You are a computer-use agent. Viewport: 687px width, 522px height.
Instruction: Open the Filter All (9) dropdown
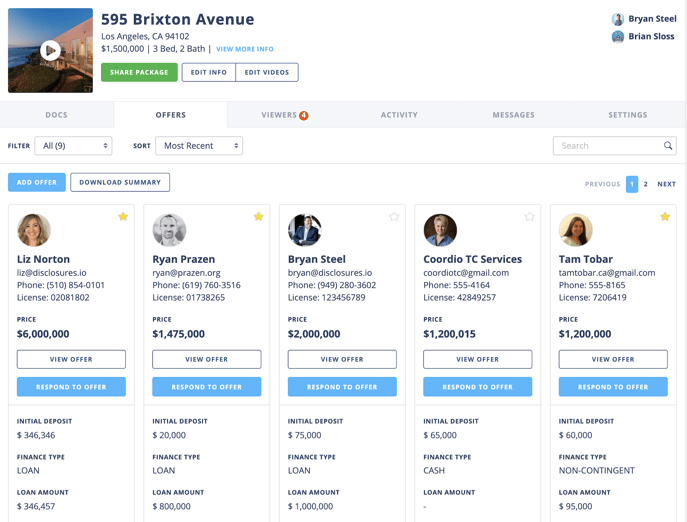[x=73, y=146]
